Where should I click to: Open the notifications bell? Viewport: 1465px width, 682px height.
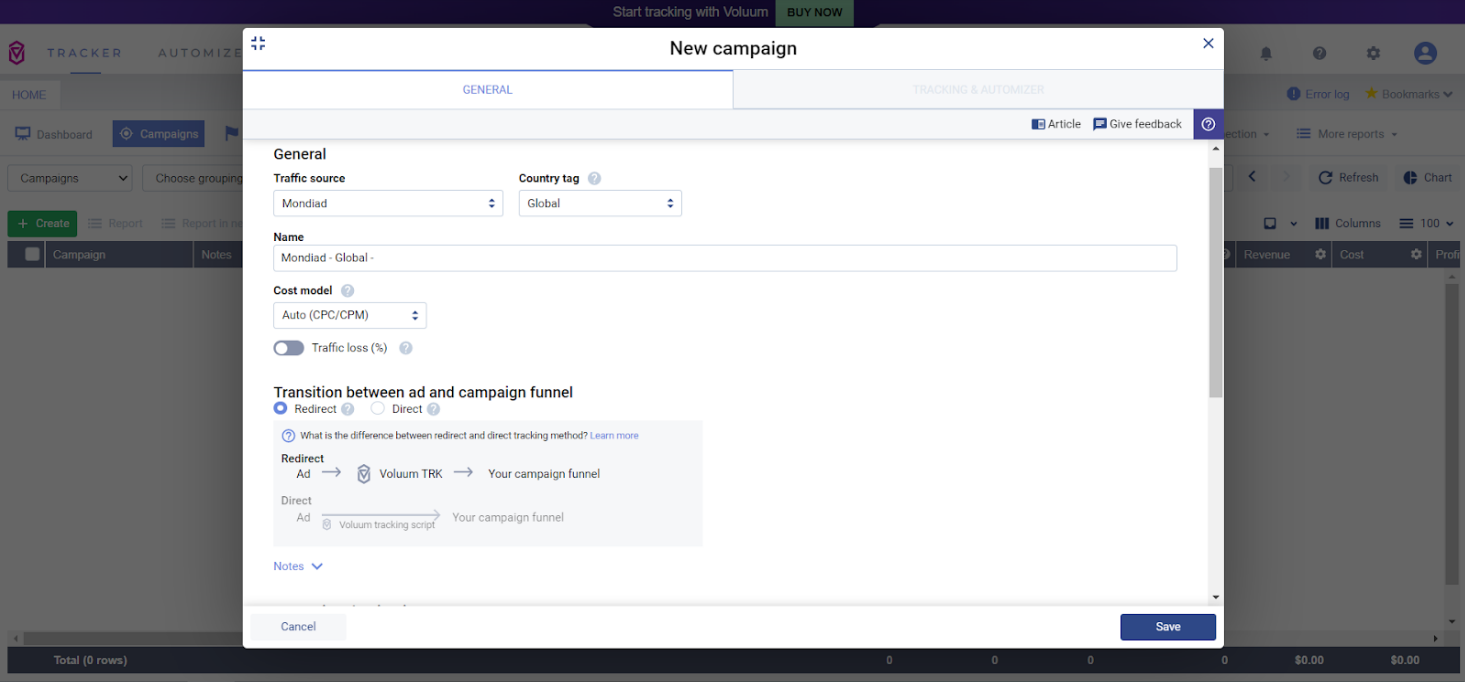[x=1266, y=54]
